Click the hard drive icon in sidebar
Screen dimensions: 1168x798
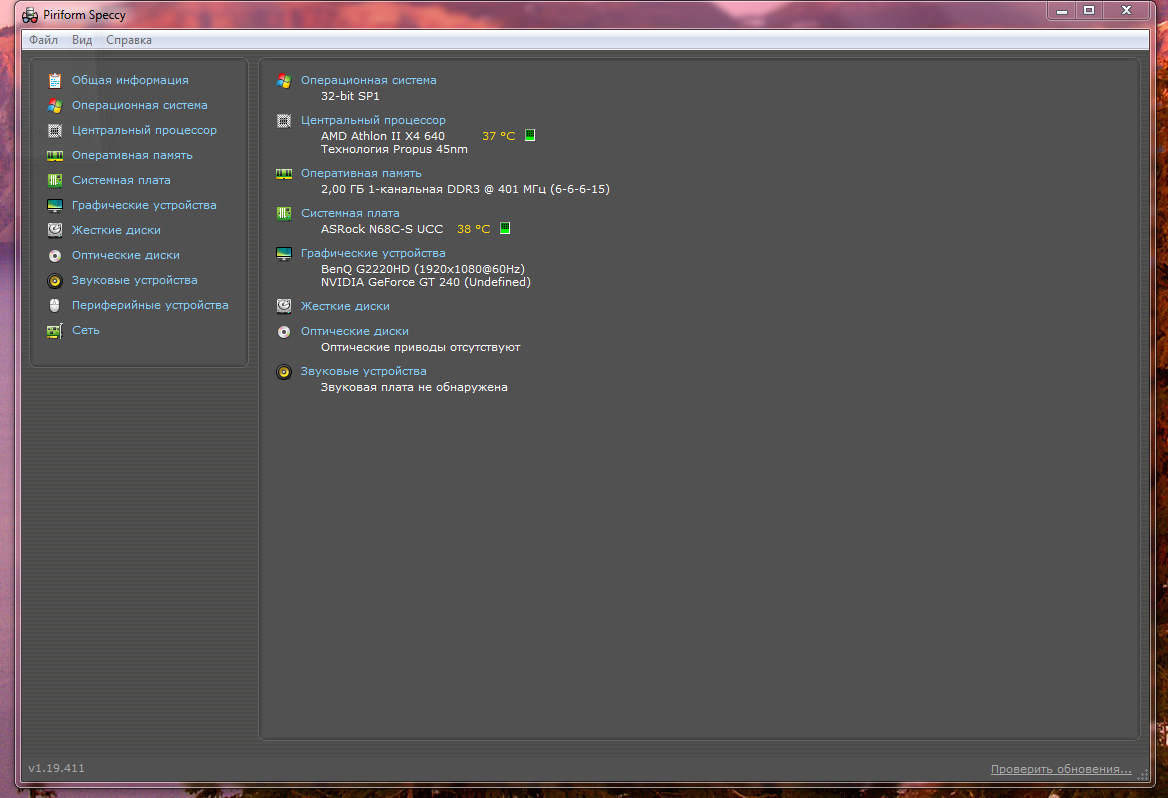coord(54,230)
